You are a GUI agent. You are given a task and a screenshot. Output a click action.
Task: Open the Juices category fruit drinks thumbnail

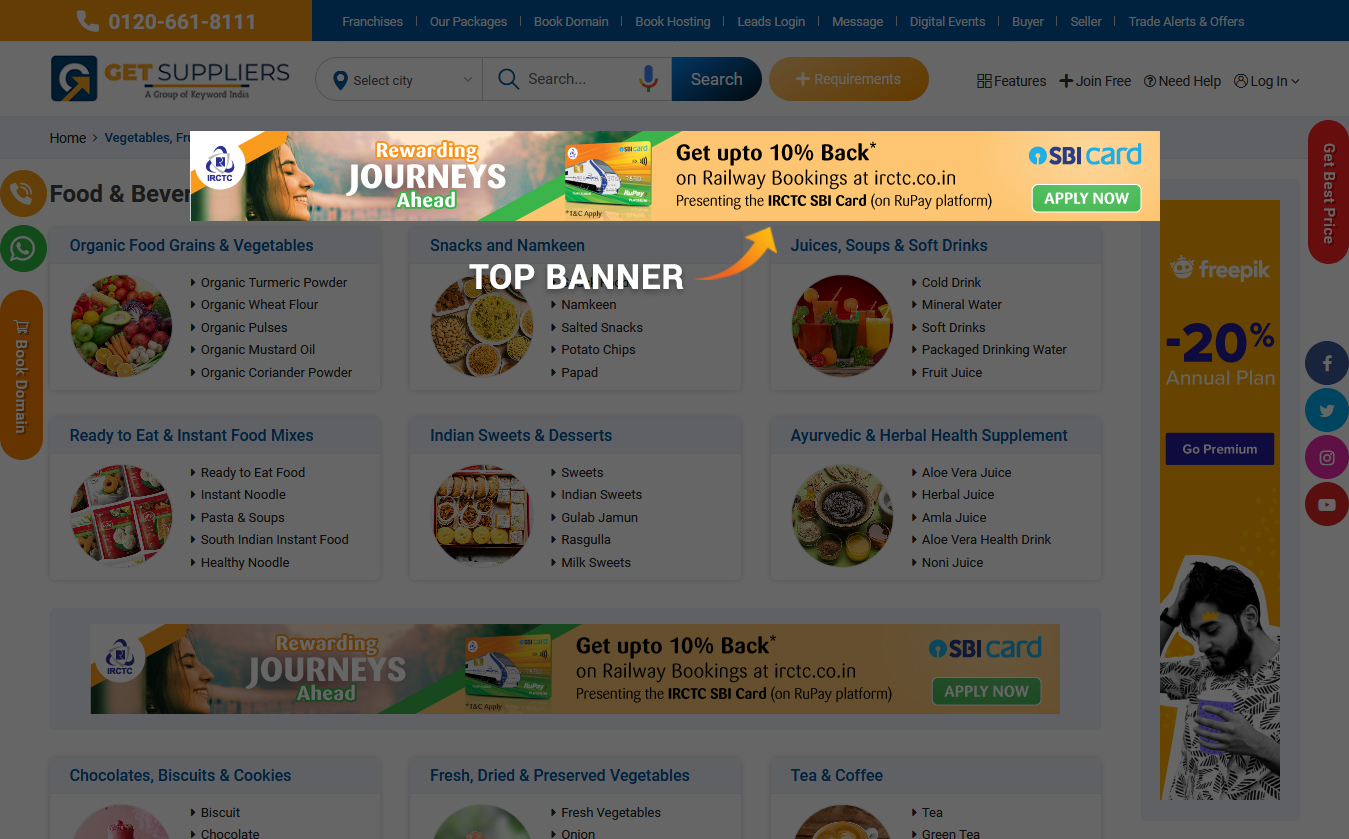pyautogui.click(x=841, y=326)
